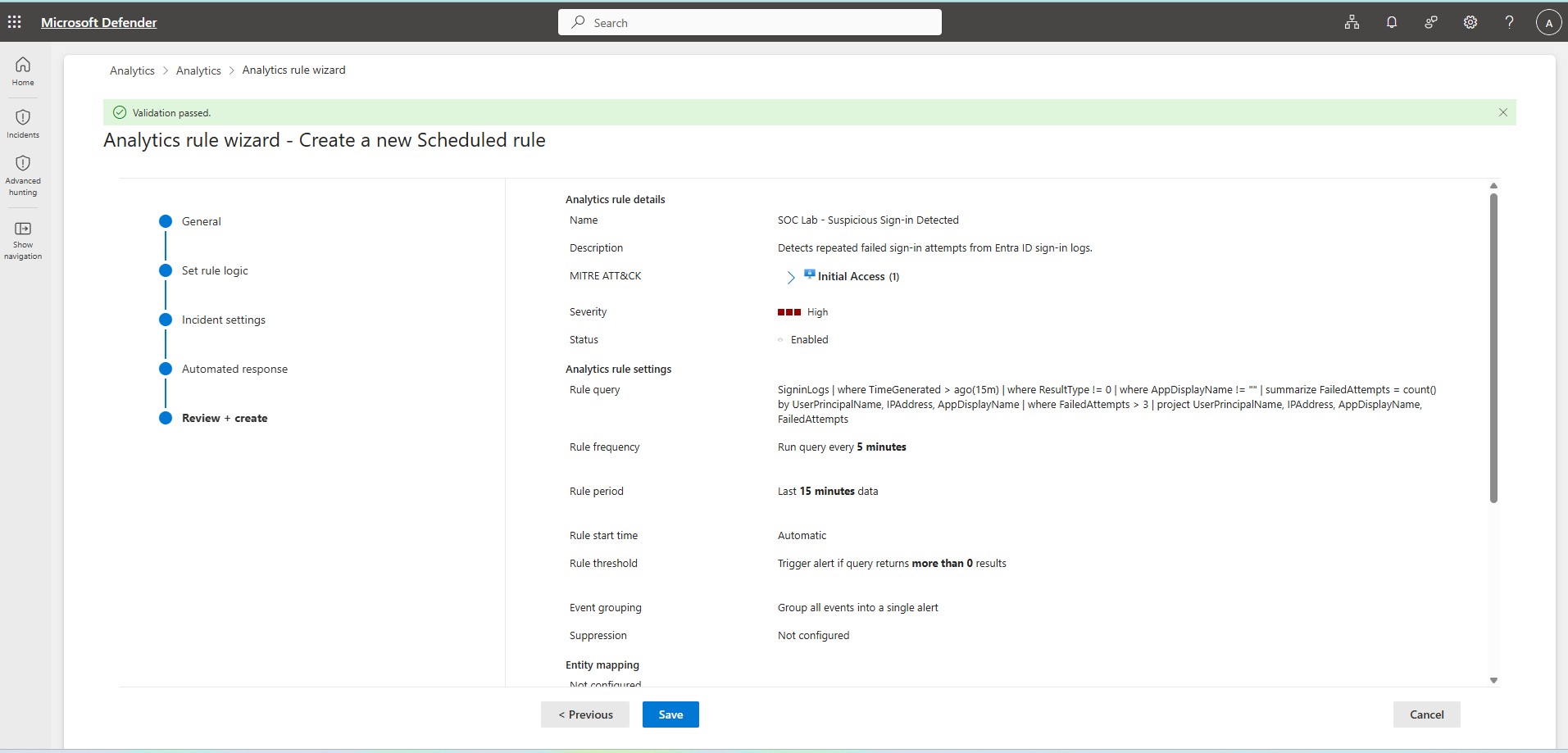Open Advanced hunting in the sidebar
The height and width of the screenshot is (753, 1568).
23,175
